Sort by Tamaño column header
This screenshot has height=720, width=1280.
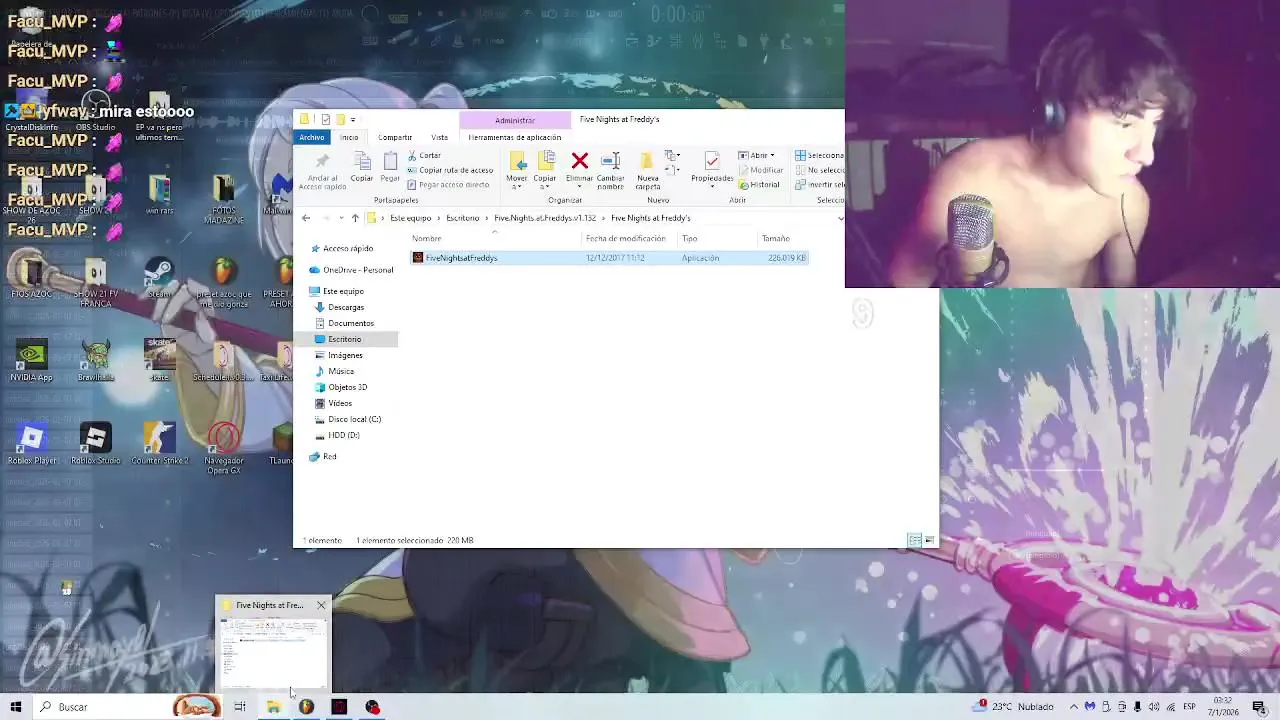point(776,238)
